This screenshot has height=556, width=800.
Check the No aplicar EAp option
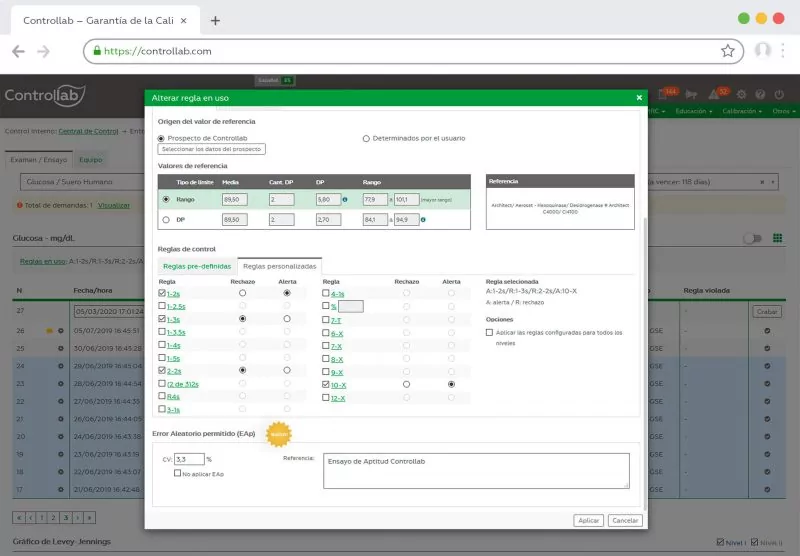(x=178, y=473)
